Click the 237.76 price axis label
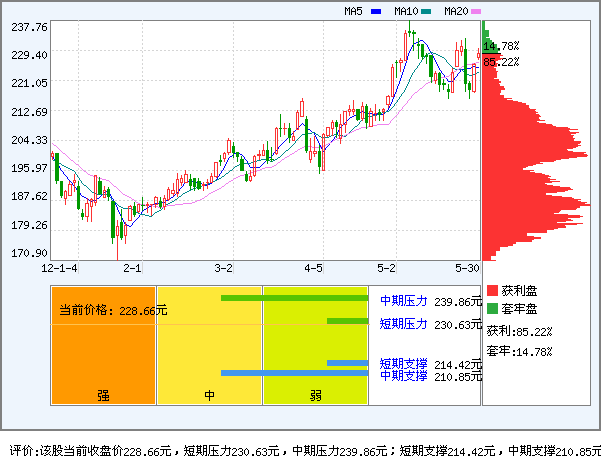 click(x=30, y=26)
